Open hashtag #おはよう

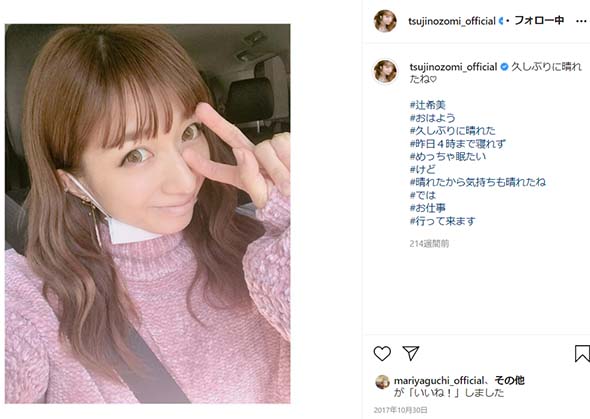(x=433, y=118)
